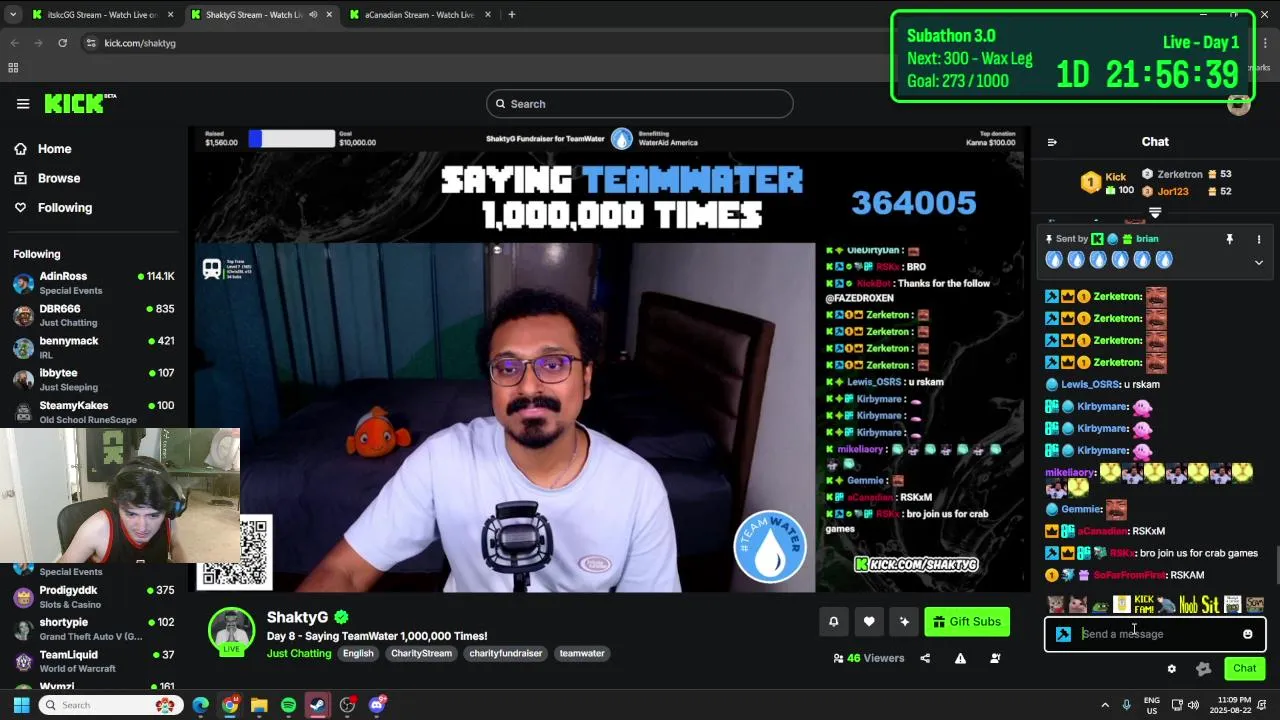Go back in browser history

click(x=15, y=43)
